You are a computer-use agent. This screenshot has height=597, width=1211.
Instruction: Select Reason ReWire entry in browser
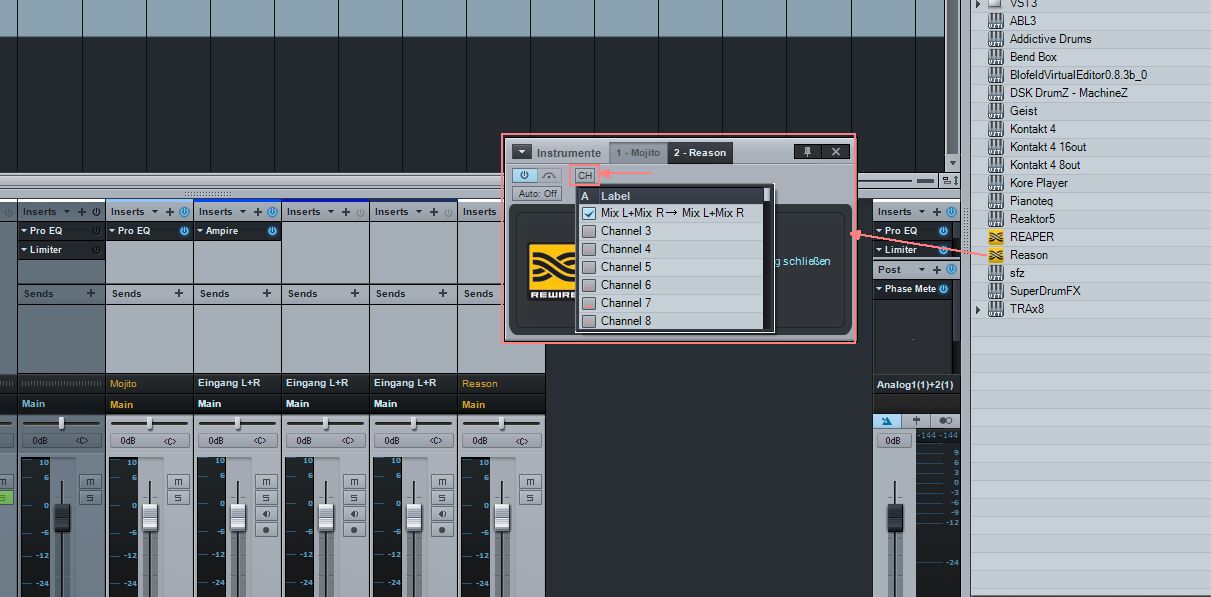point(1029,255)
